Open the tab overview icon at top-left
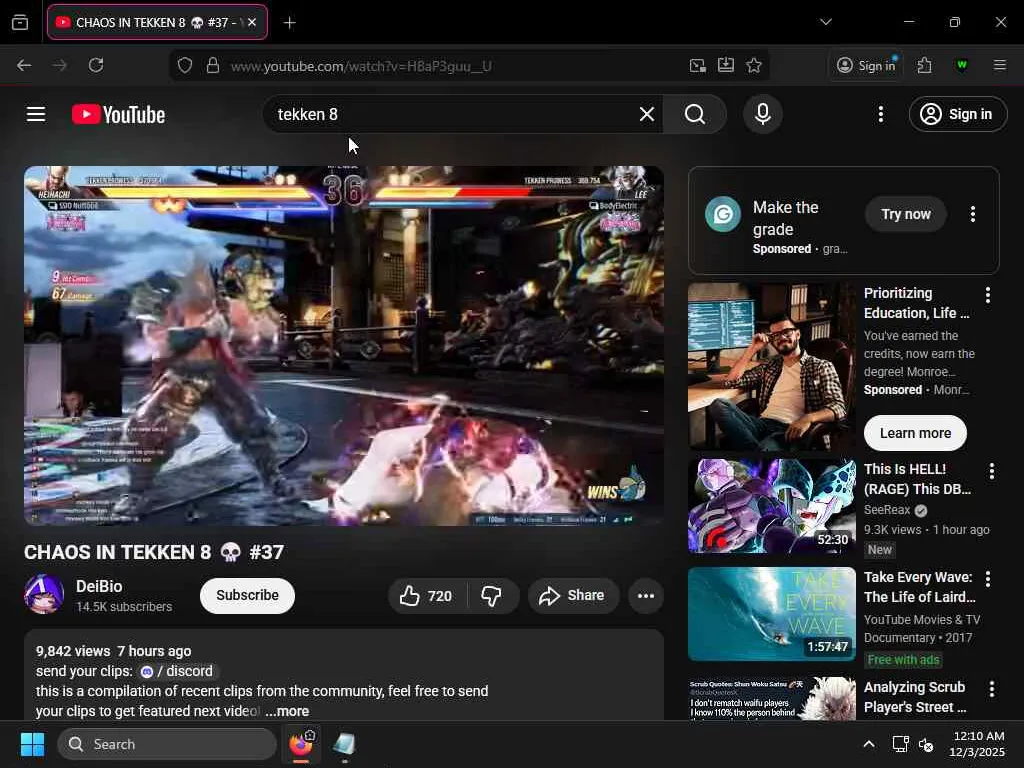The width and height of the screenshot is (1024, 768). pyautogui.click(x=20, y=23)
